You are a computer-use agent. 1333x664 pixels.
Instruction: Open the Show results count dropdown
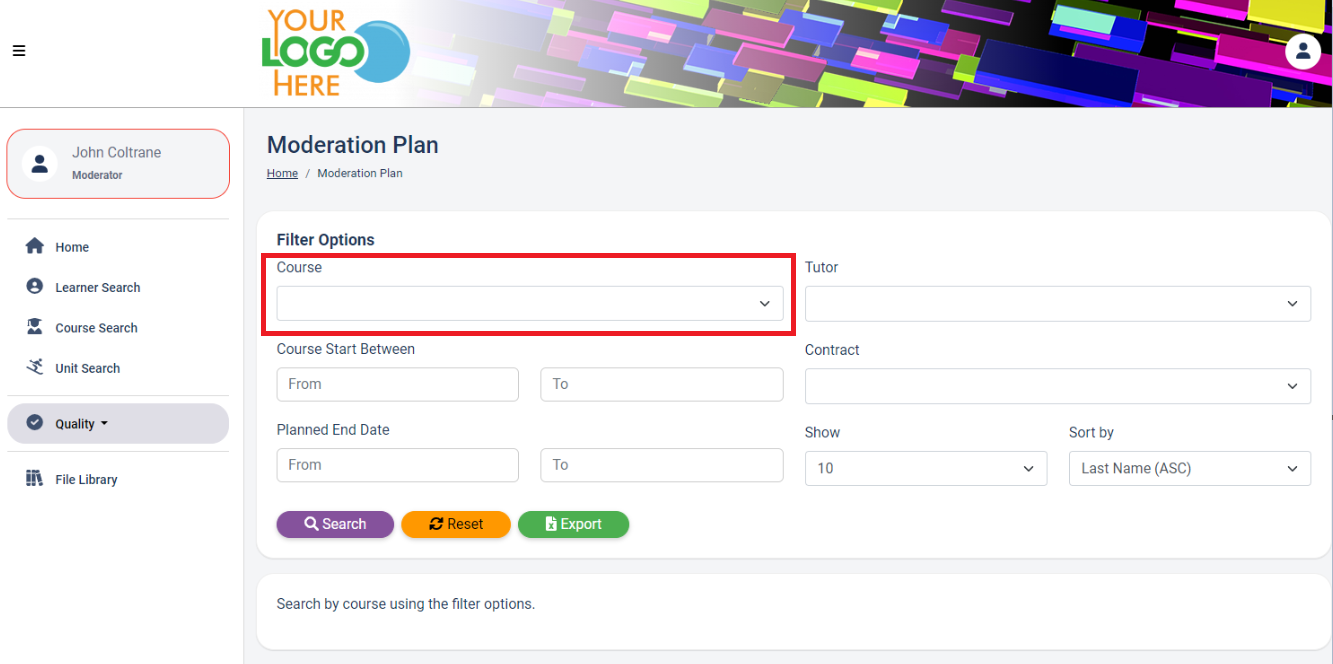point(925,468)
